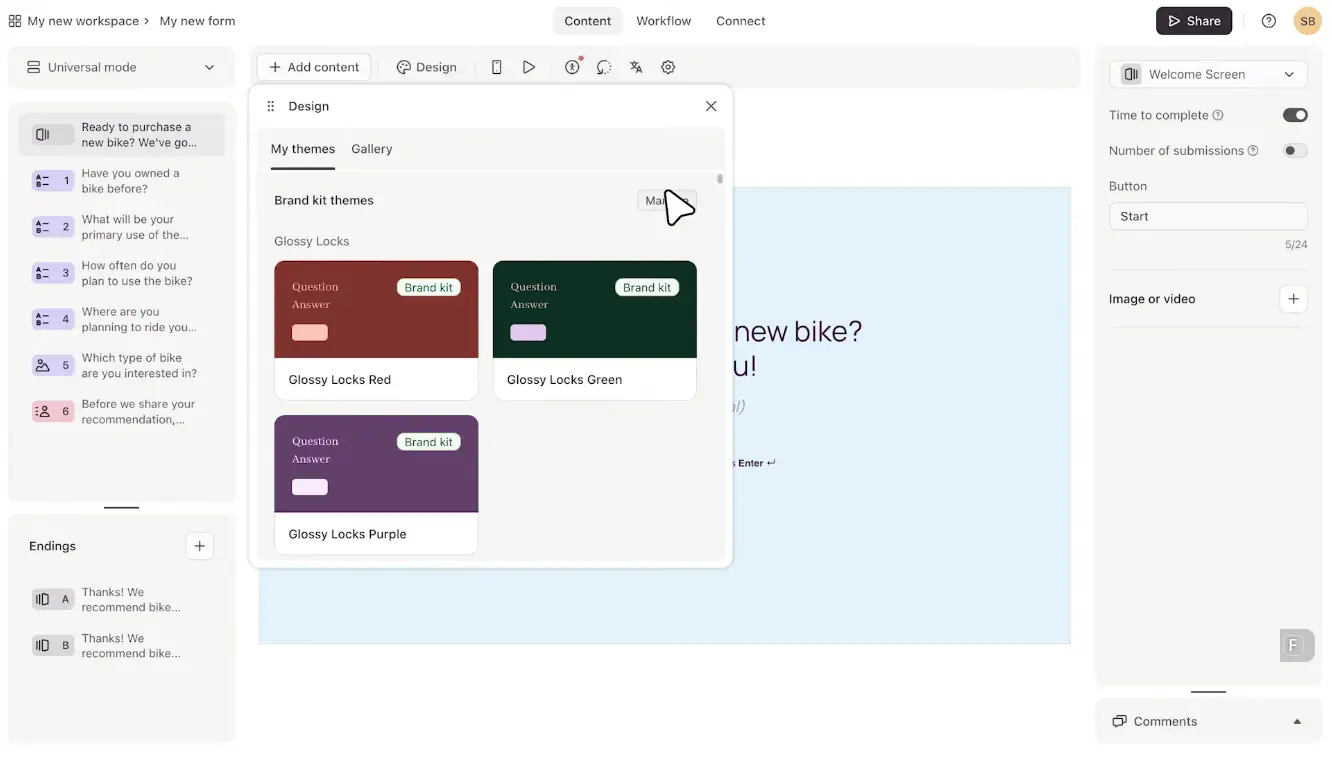1332x758 pixels.
Task: Switch to the Content tab
Action: click(588, 21)
